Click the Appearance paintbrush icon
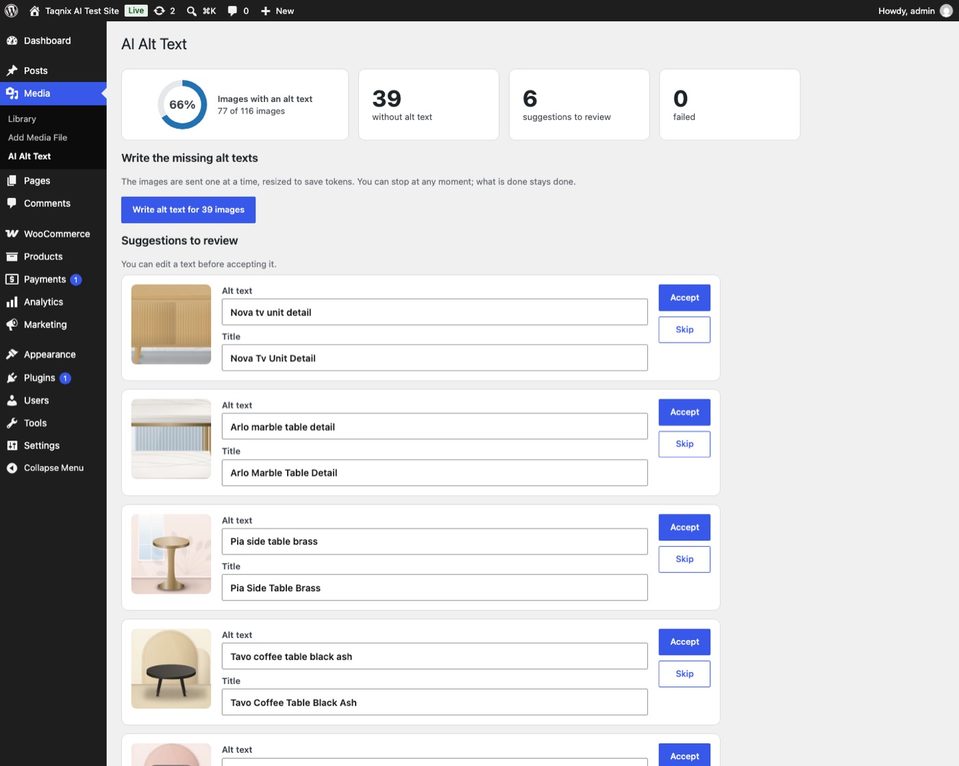The image size is (959, 766). (x=12, y=354)
